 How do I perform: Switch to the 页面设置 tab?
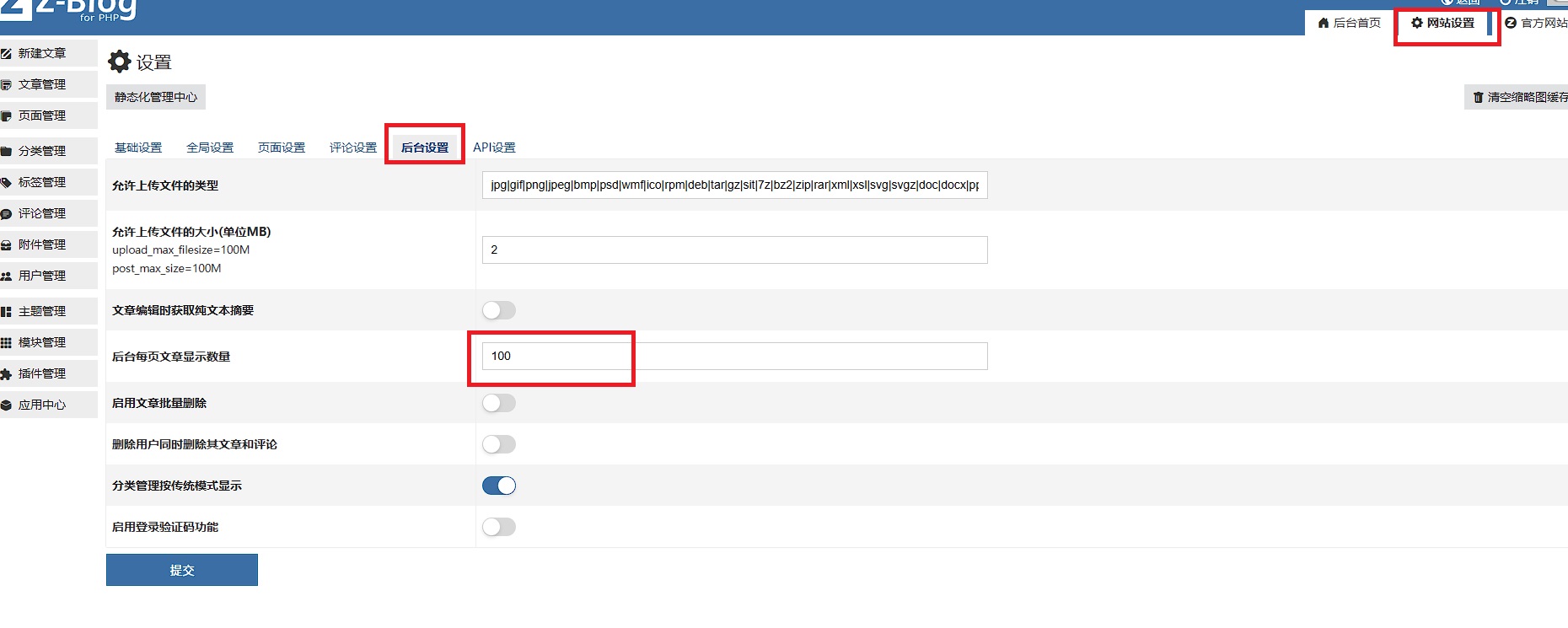coord(282,148)
